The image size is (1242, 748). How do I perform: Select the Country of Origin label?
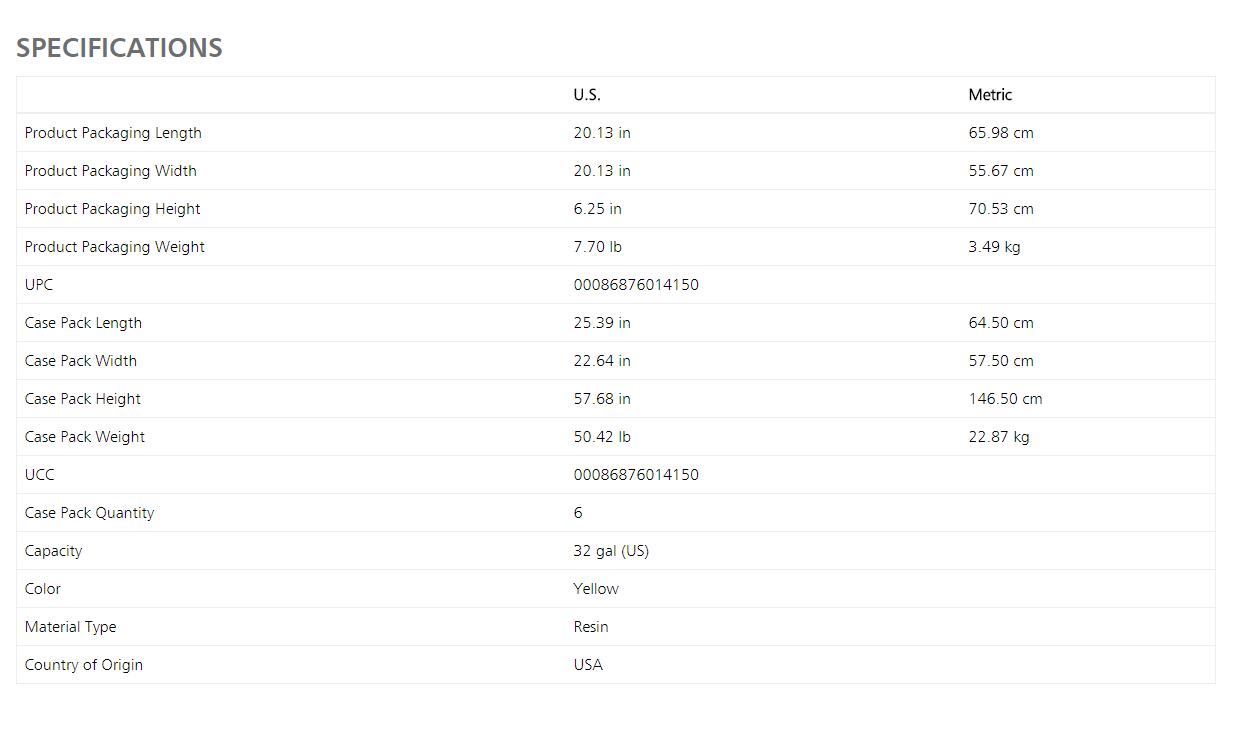(x=84, y=665)
